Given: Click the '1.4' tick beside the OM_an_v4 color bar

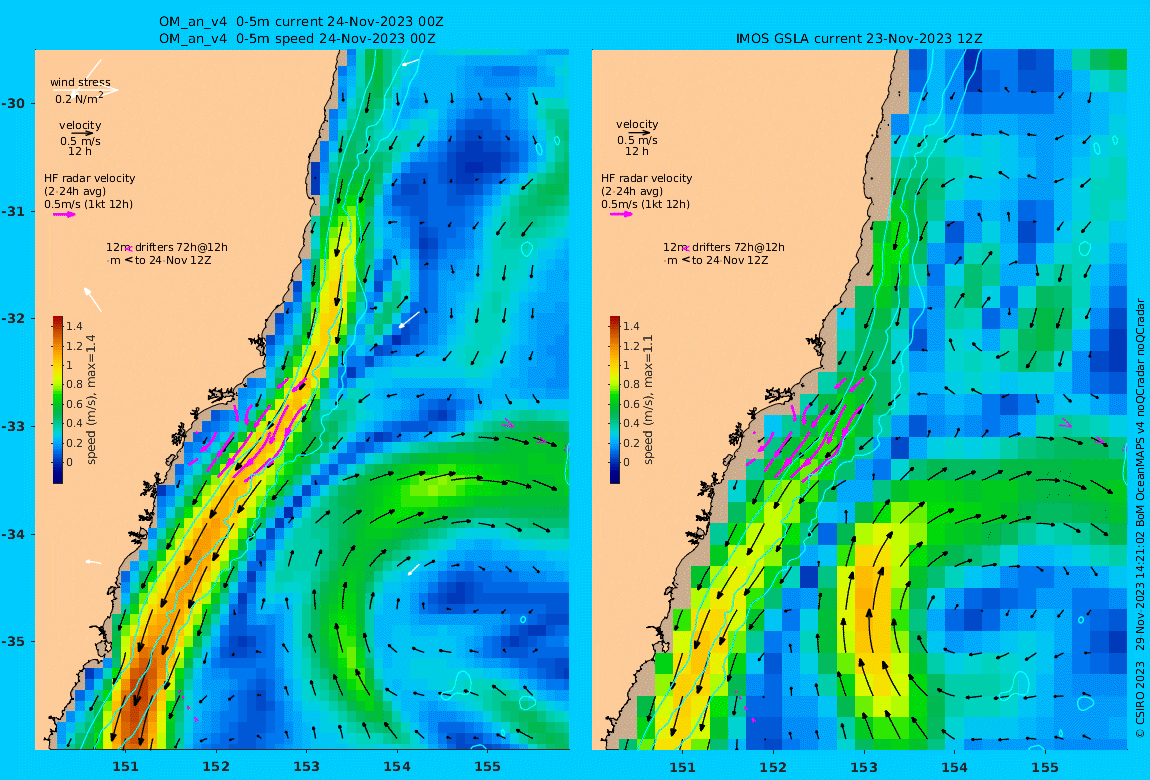Looking at the screenshot, I should [75, 326].
